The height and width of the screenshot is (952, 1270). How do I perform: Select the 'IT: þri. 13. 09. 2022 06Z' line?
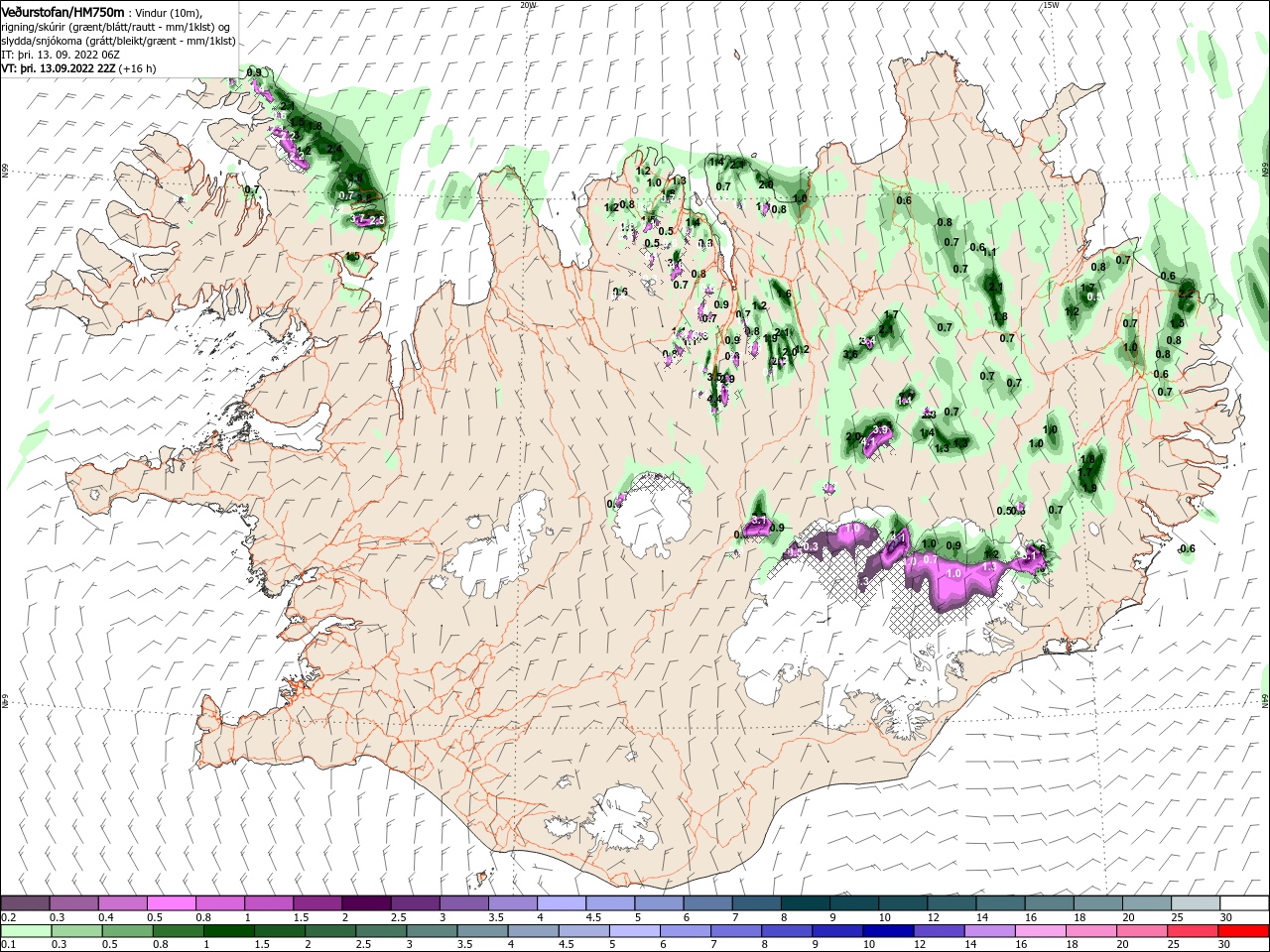click(61, 55)
